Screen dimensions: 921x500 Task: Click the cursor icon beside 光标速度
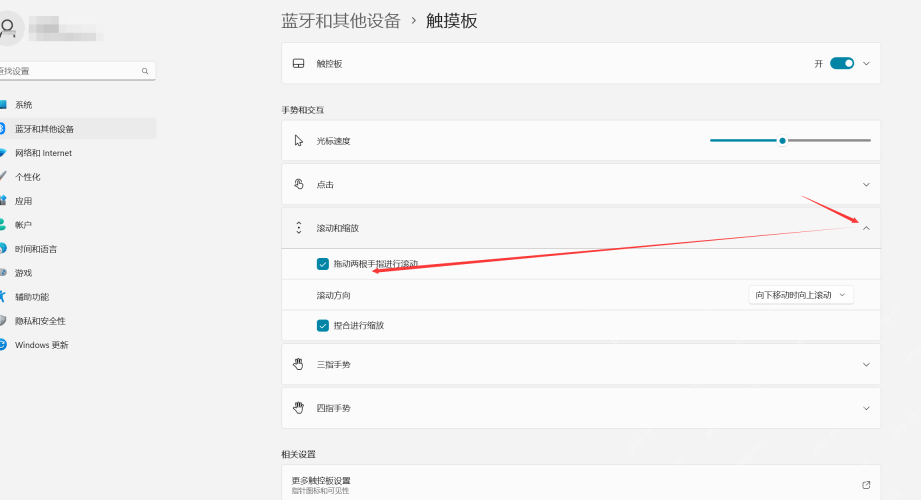[298, 140]
